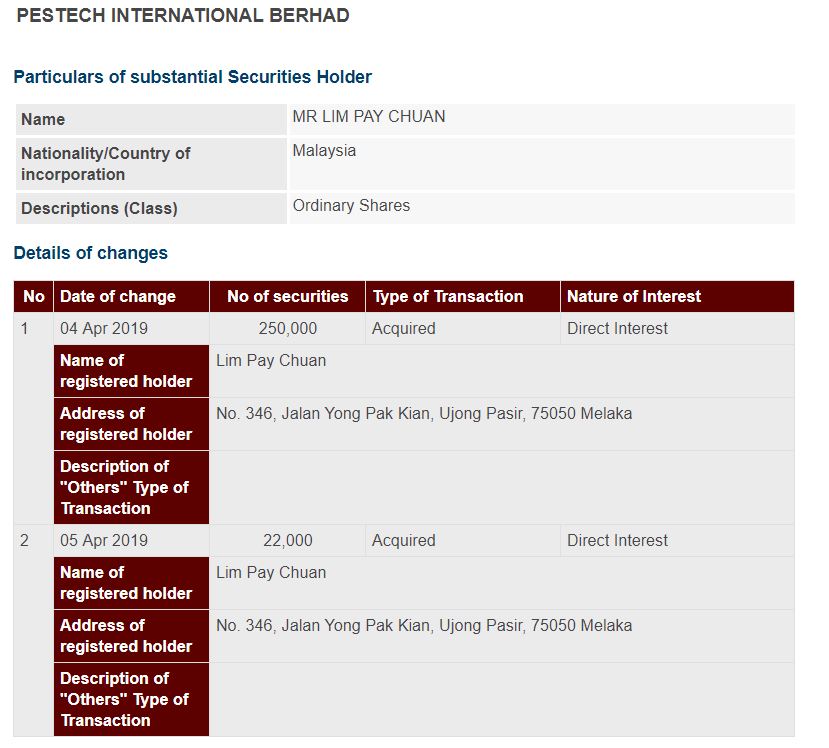
Task: Click the Ordinary Shares description value
Action: (351, 205)
